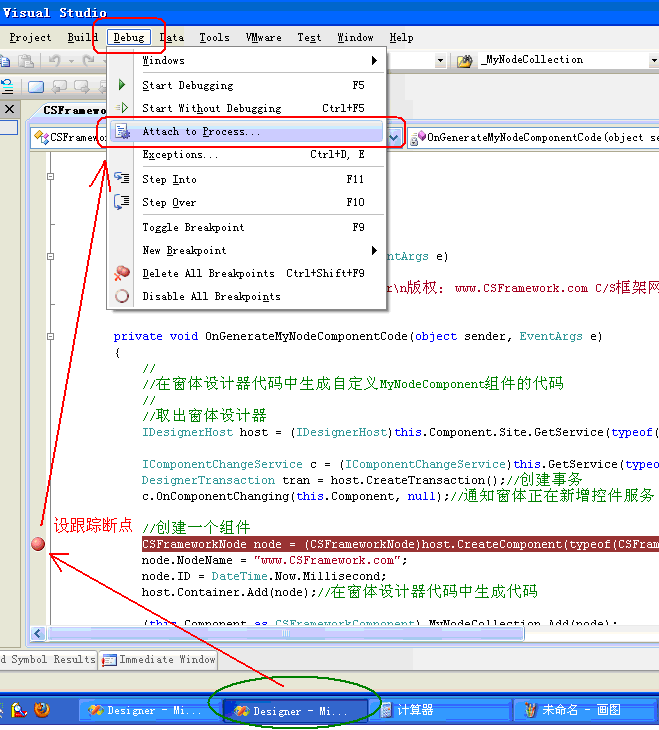Viewport: 659px width, 730px height.
Task: Click the Attach to Process gear icon
Action: coord(122,132)
